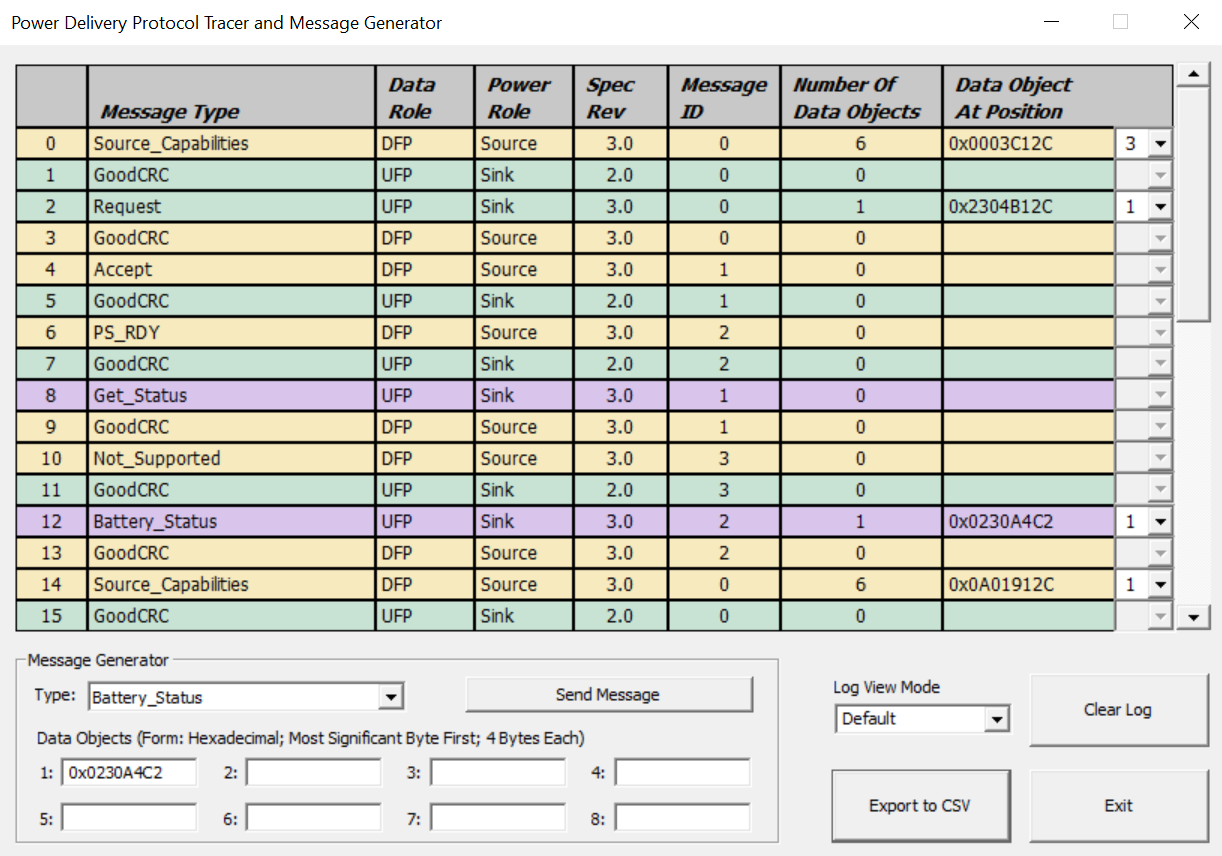
Task: Click Spec Rev 2.0 in row 1
Action: (x=620, y=175)
